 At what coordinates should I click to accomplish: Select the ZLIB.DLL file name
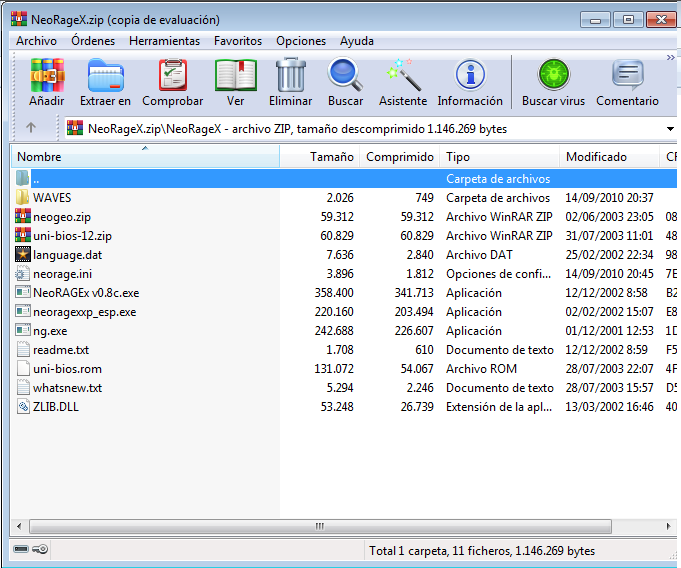[x=56, y=407]
